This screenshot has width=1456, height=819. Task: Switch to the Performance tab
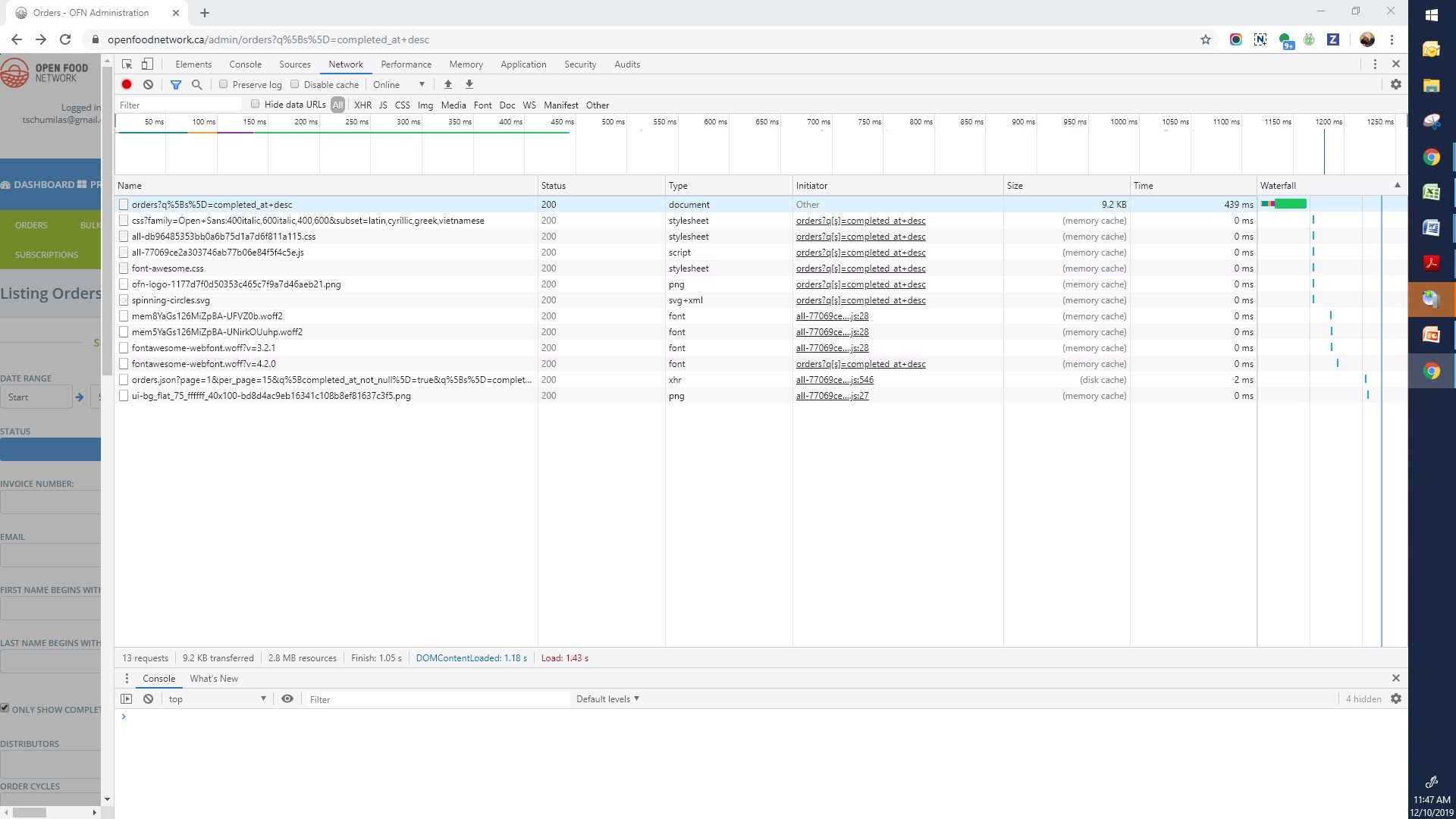pos(406,64)
